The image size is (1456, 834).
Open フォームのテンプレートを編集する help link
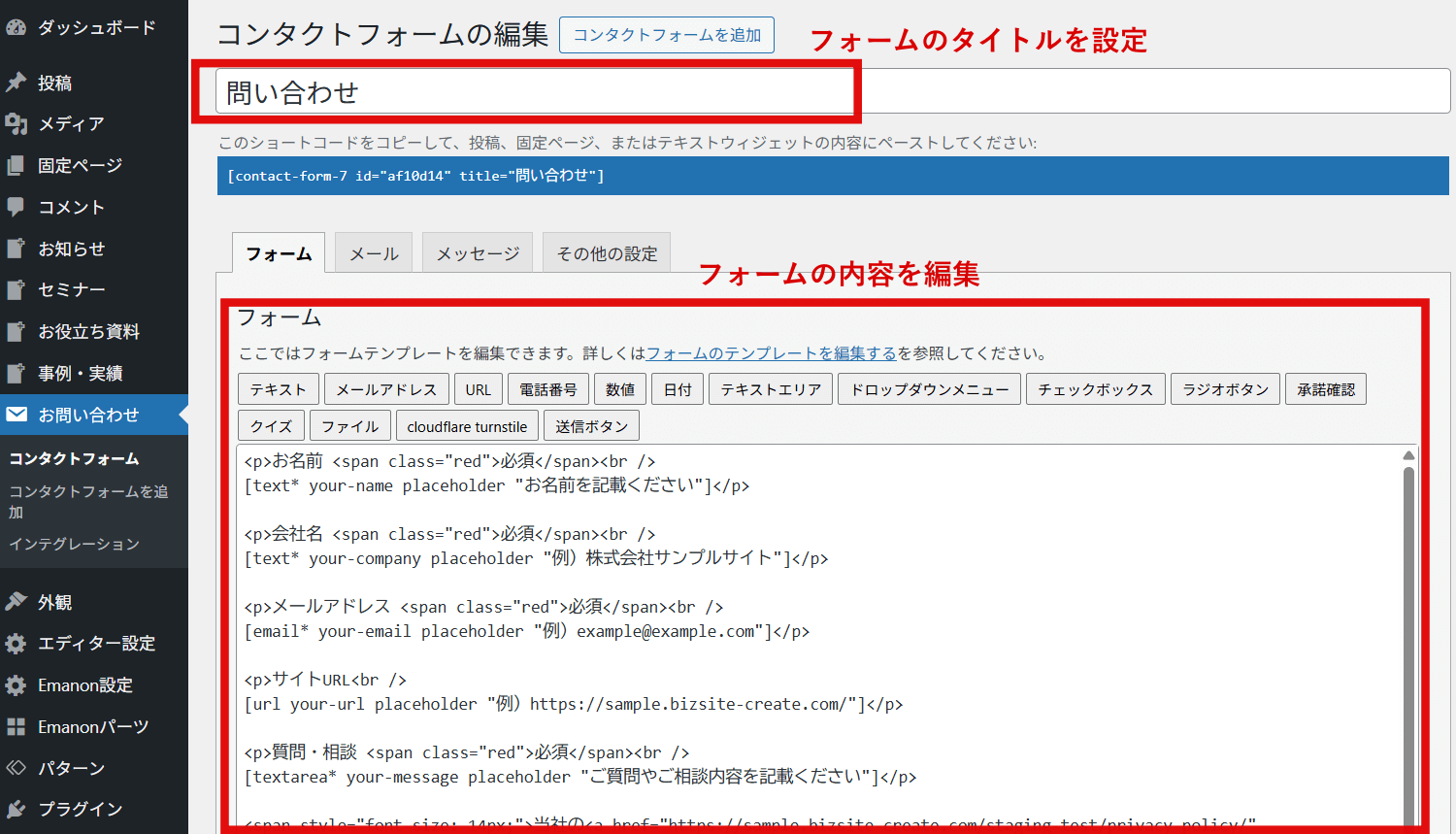point(771,353)
